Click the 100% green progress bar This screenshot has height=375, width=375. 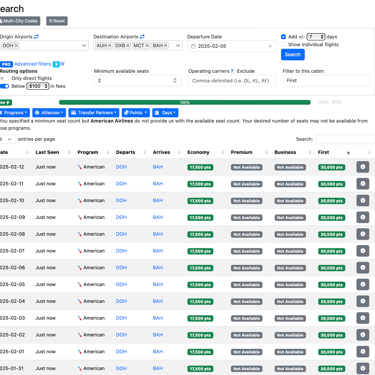coord(185,102)
